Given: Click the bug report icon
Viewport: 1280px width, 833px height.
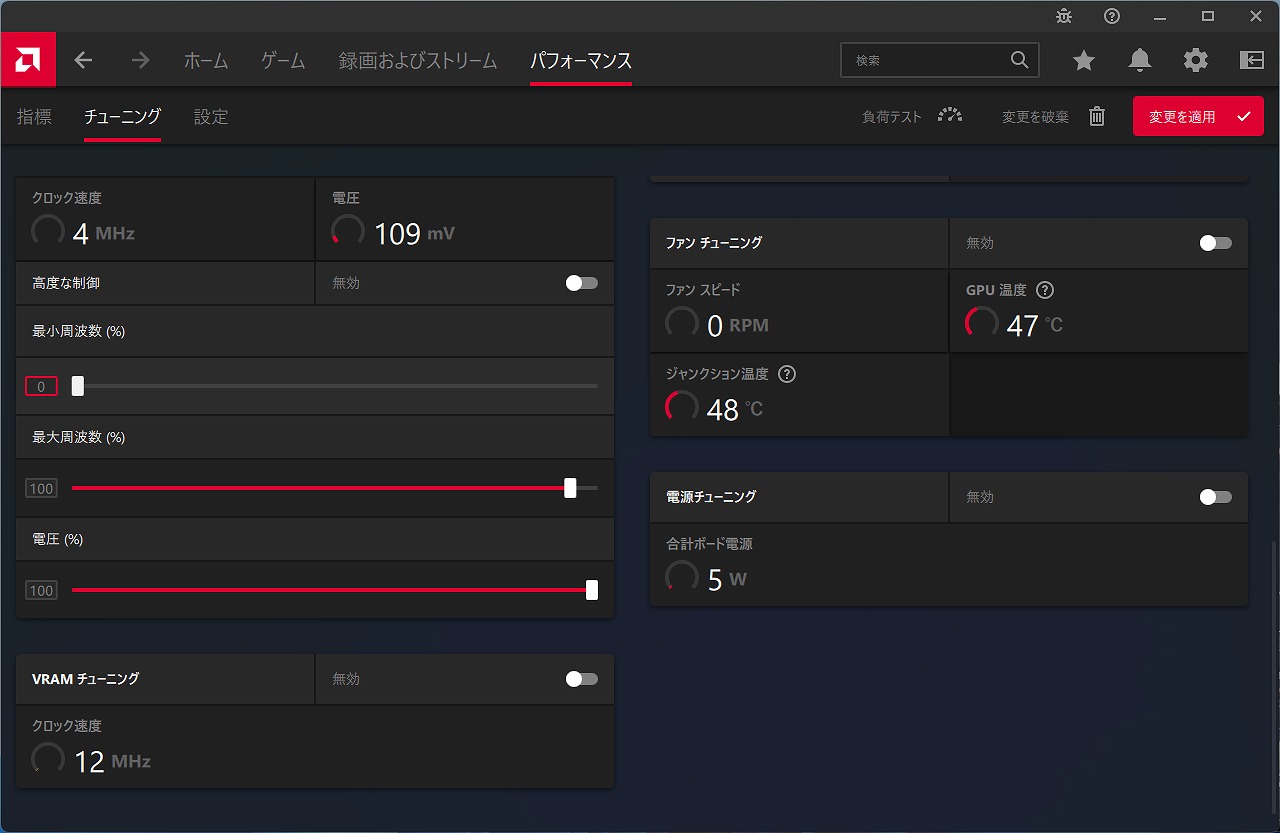Looking at the screenshot, I should (x=1064, y=16).
